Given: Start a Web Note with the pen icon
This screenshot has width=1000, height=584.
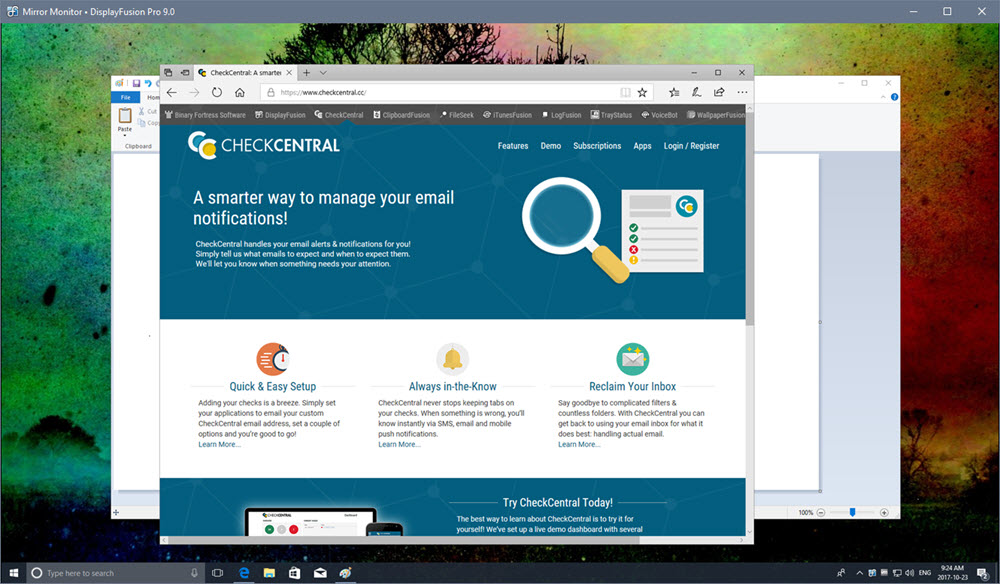Looking at the screenshot, I should tap(698, 91).
